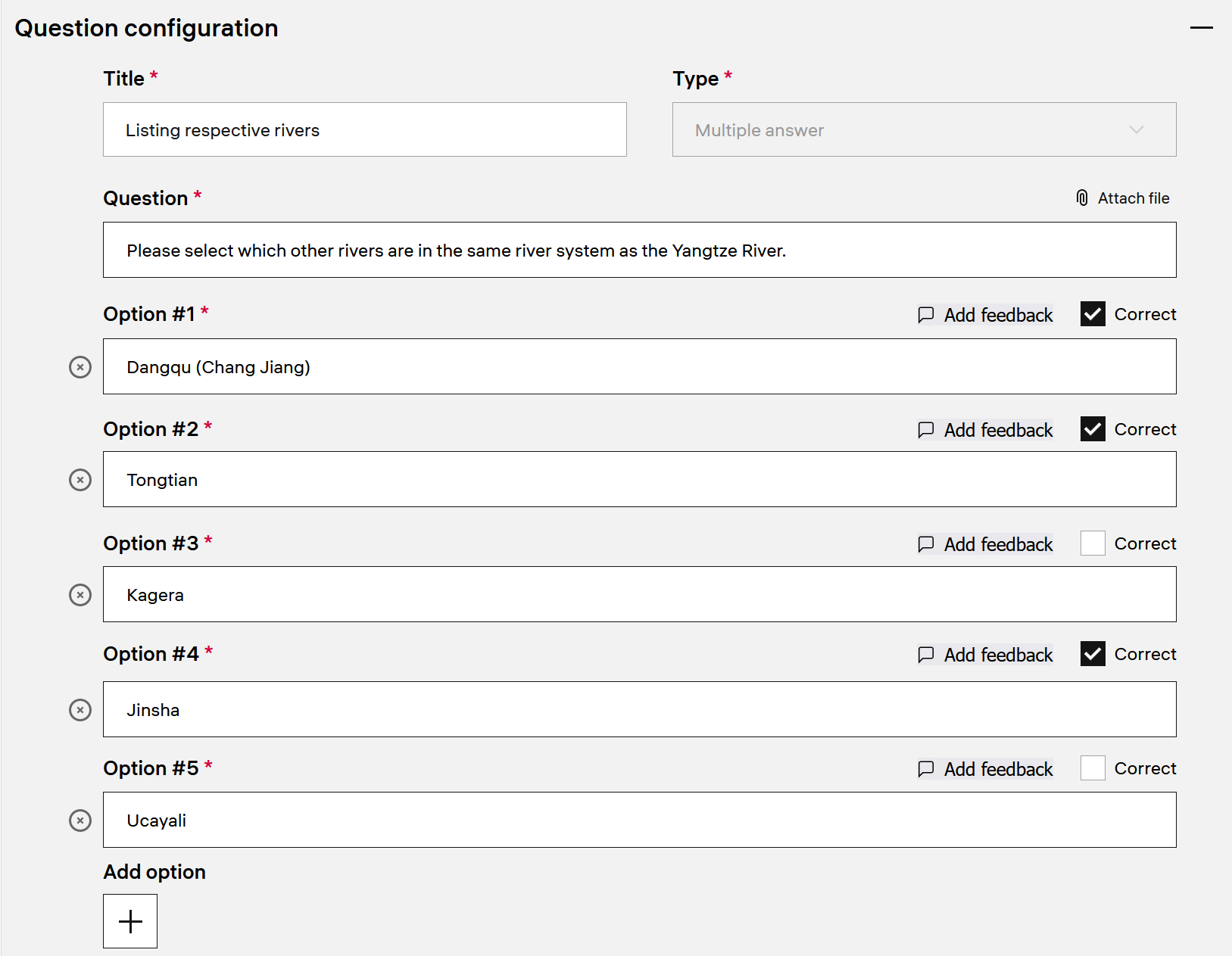Click Add feedback for Option #1

pos(997,315)
